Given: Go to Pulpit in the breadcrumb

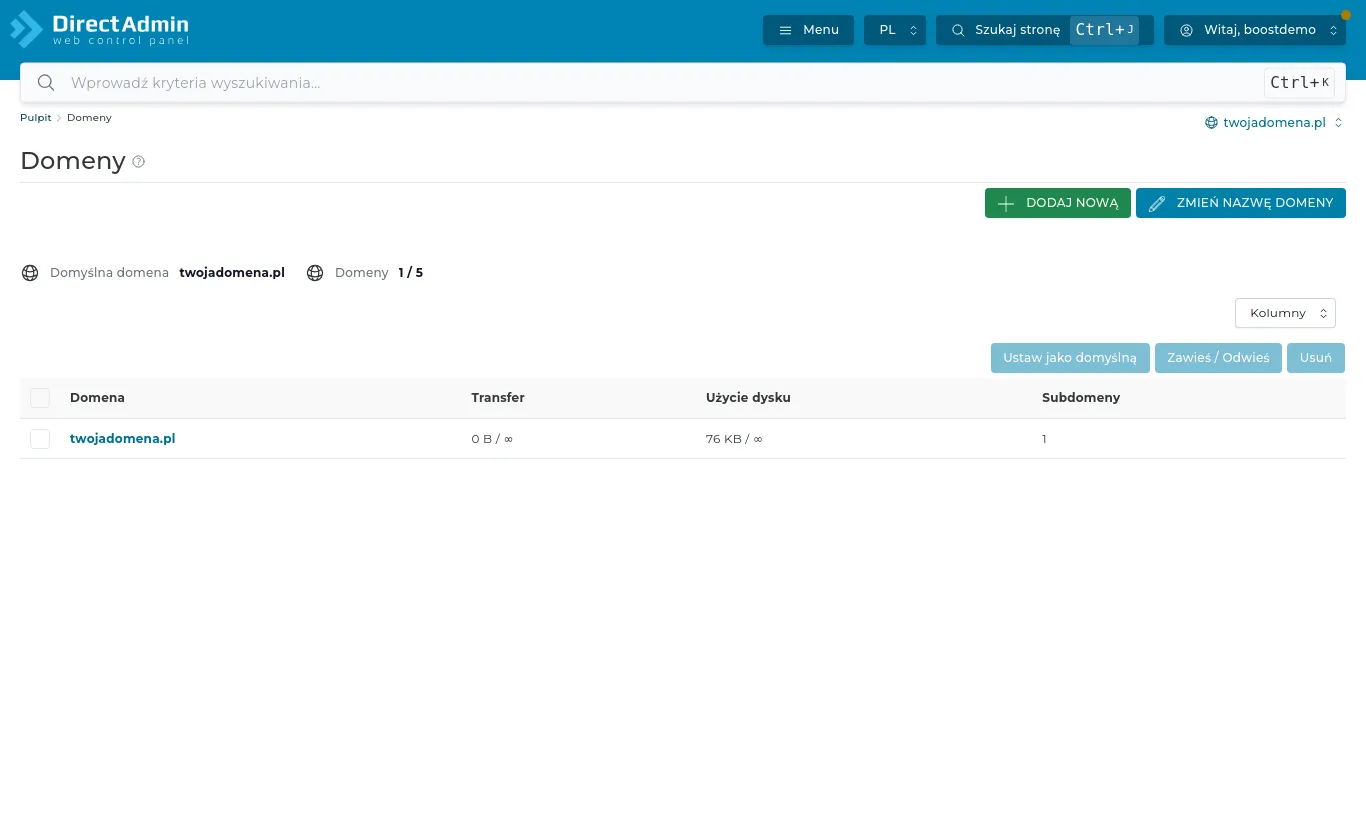Looking at the screenshot, I should point(36,118).
